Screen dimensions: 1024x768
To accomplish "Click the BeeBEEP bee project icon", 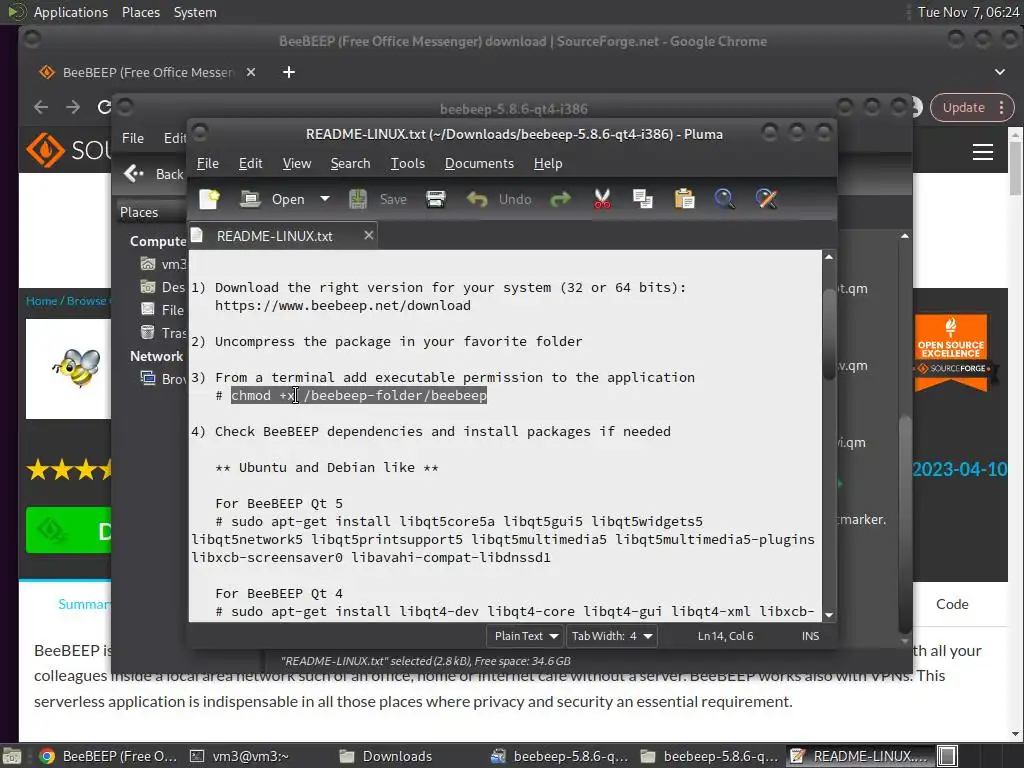I will tap(76, 368).
